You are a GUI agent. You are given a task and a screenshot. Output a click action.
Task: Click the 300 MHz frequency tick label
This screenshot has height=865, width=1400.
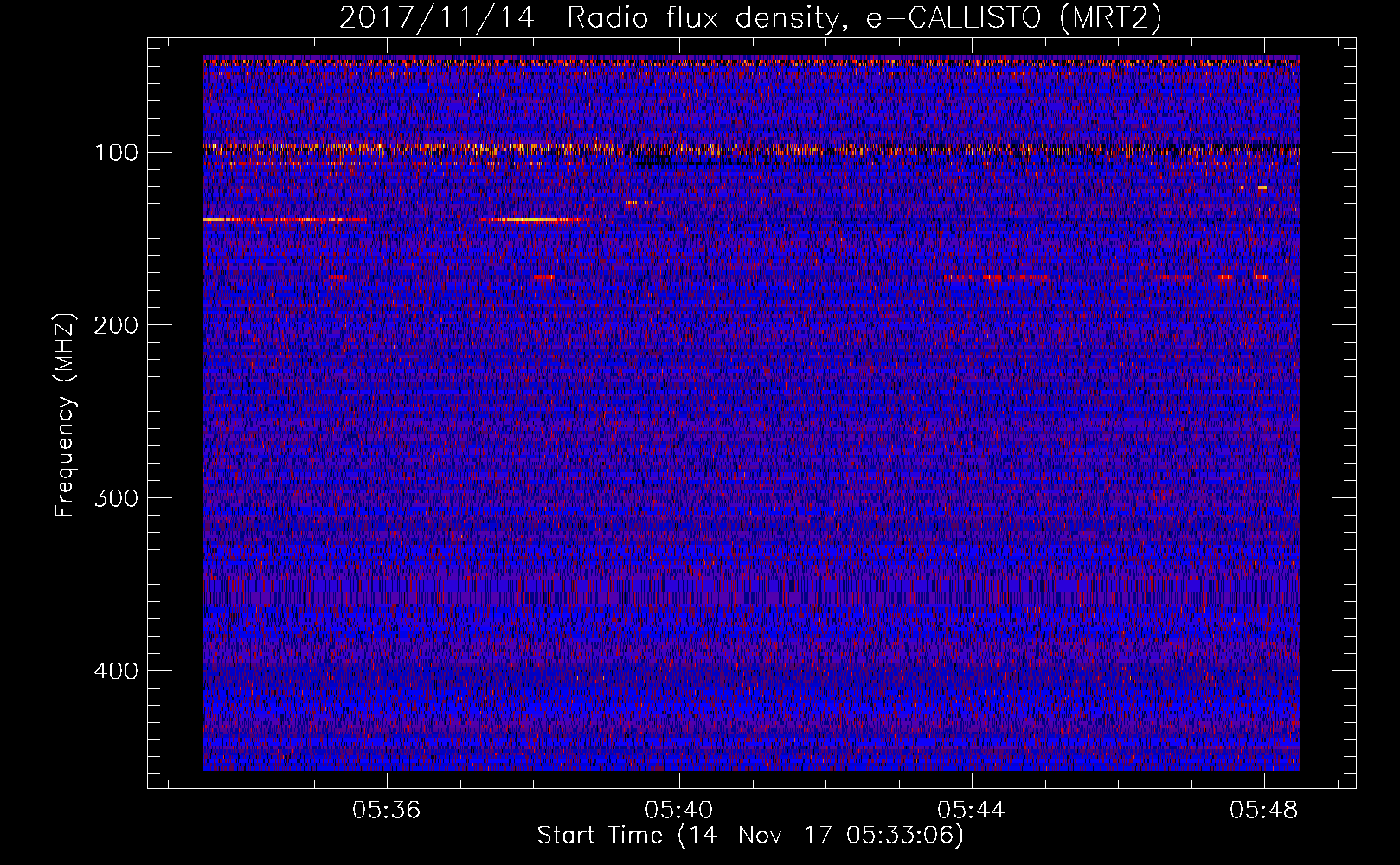116,498
